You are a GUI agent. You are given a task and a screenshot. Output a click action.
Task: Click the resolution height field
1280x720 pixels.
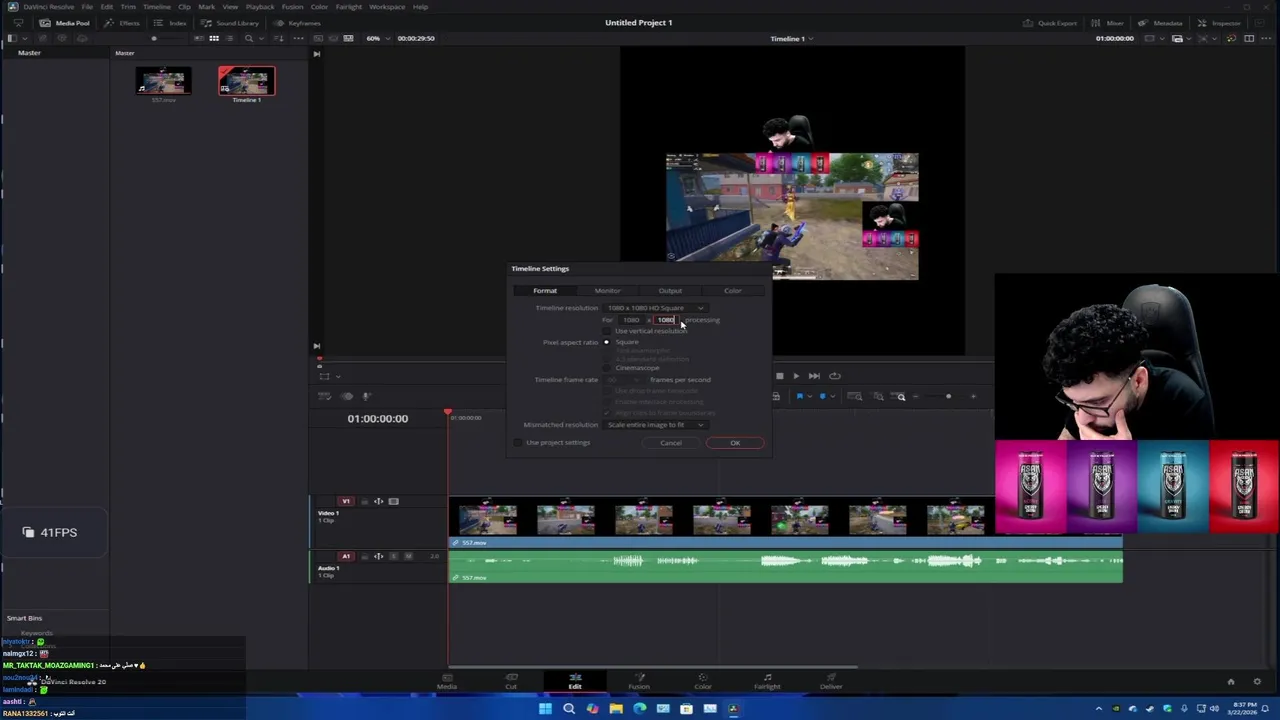[665, 320]
